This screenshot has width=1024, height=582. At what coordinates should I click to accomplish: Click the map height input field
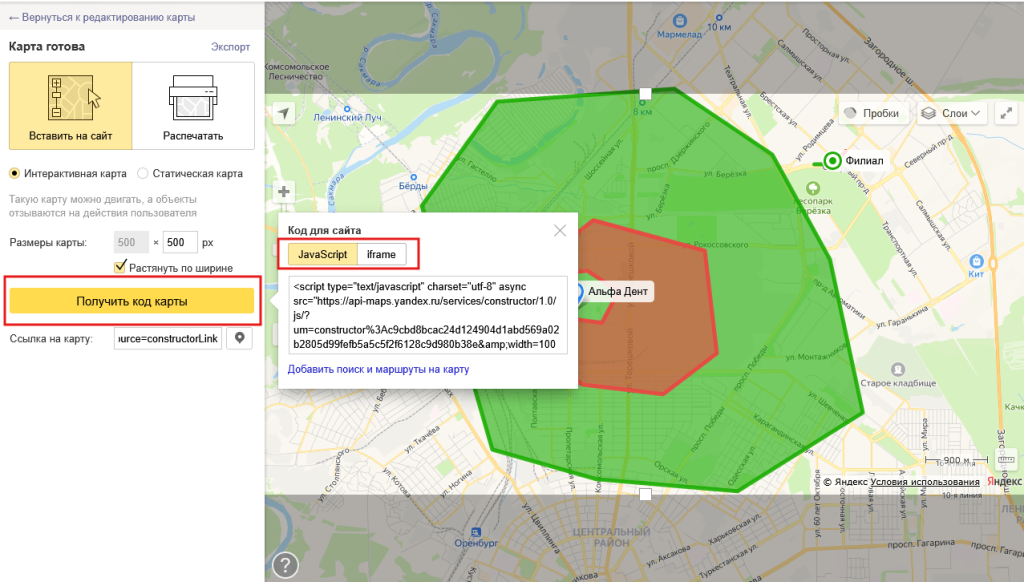pos(180,242)
